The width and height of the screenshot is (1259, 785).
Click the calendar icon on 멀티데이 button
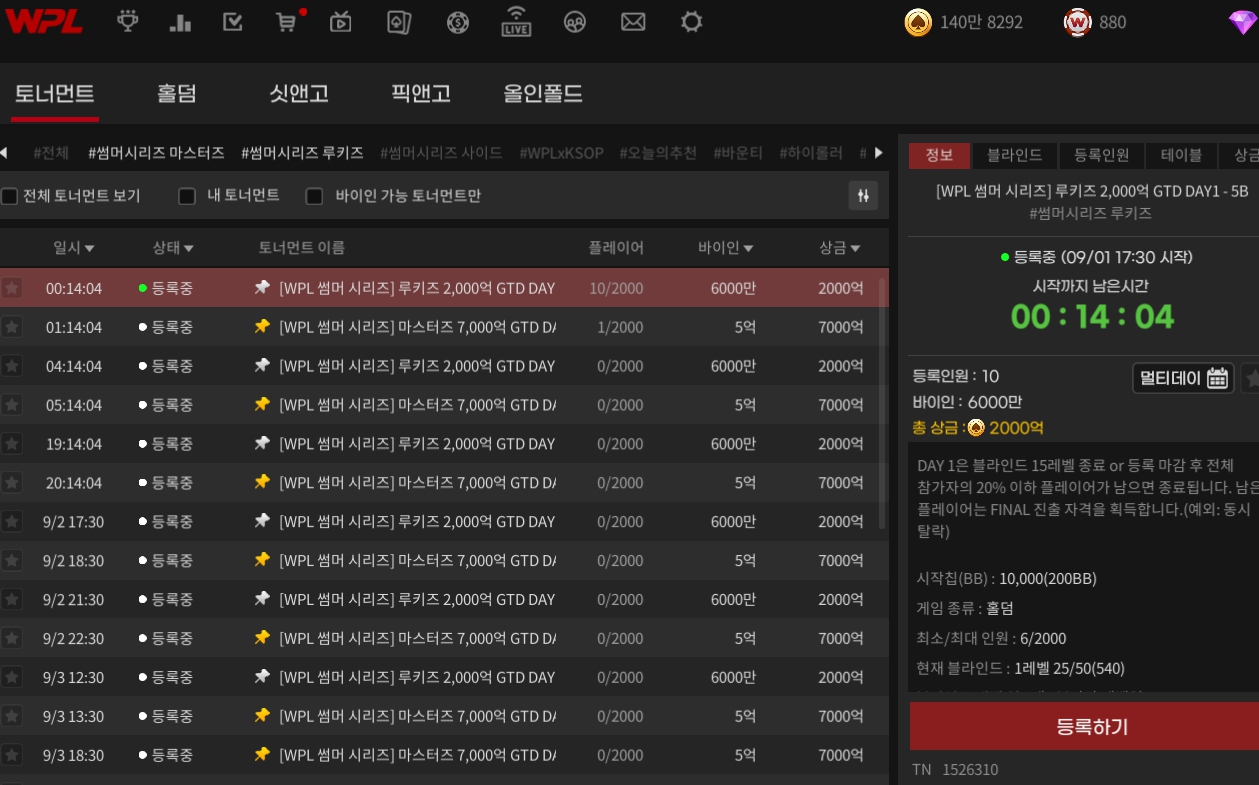(x=1217, y=378)
